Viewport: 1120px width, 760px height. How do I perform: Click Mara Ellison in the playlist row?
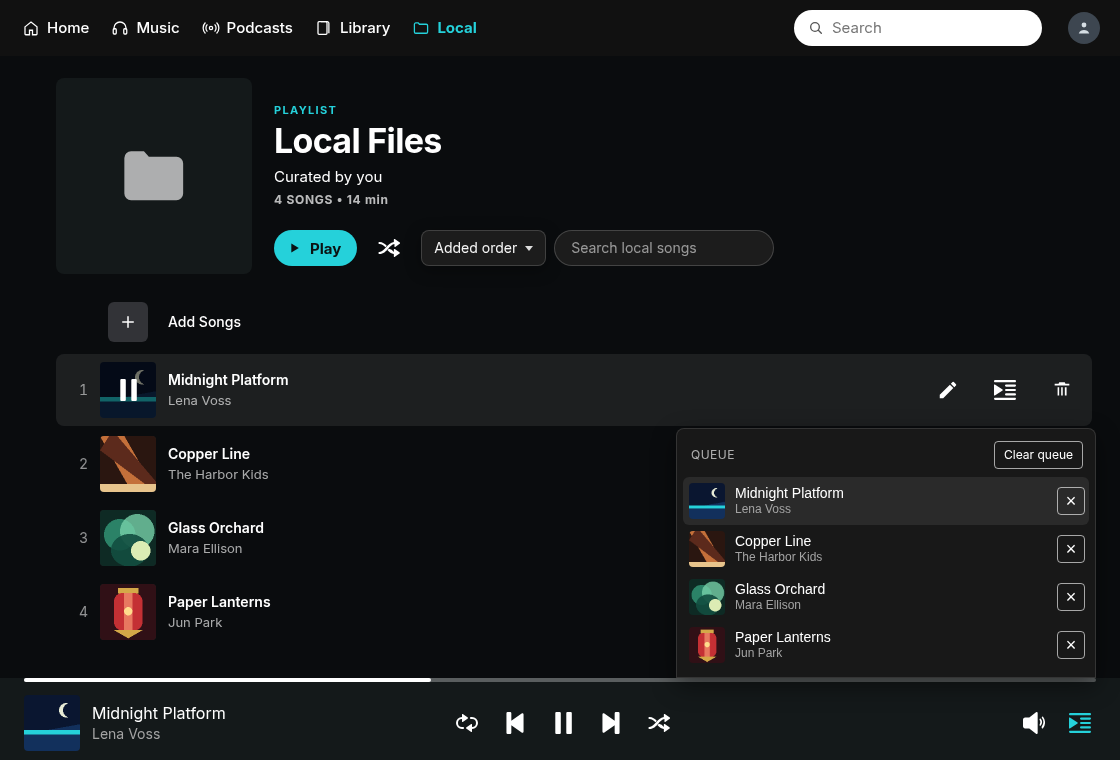point(205,549)
